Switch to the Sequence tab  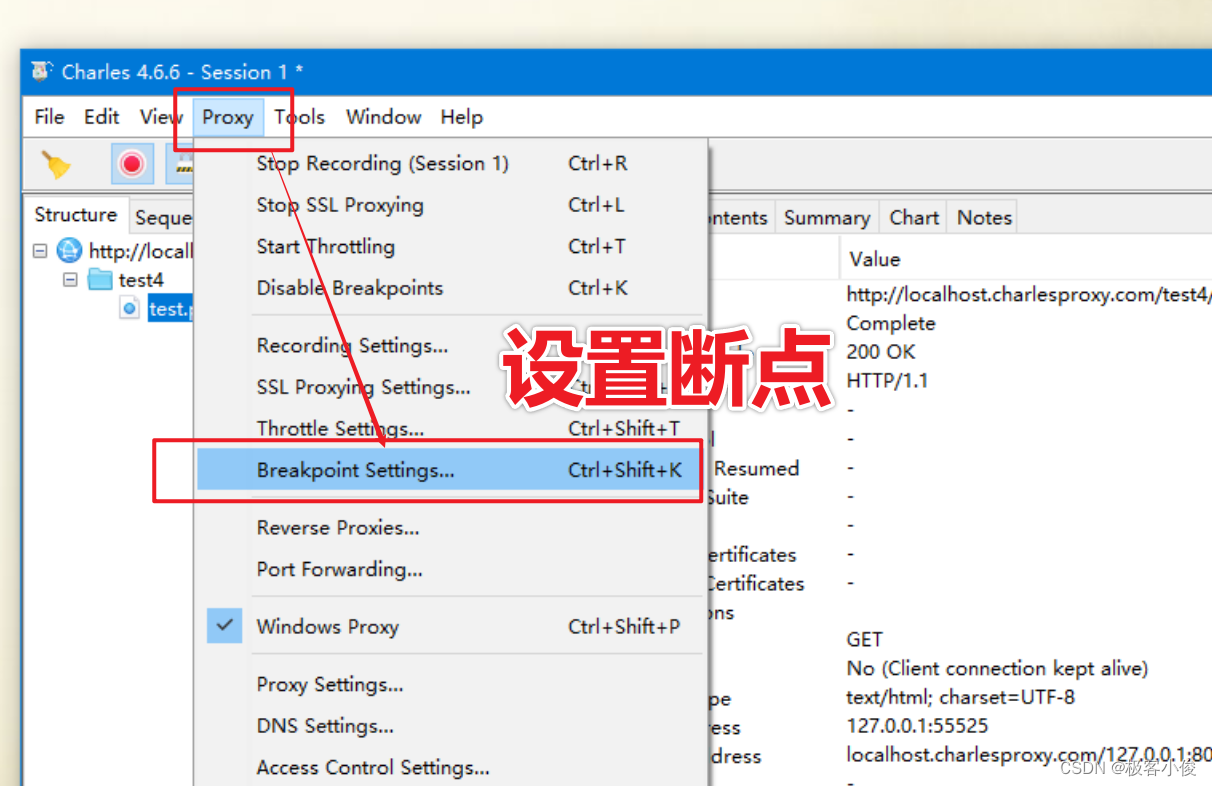click(162, 217)
